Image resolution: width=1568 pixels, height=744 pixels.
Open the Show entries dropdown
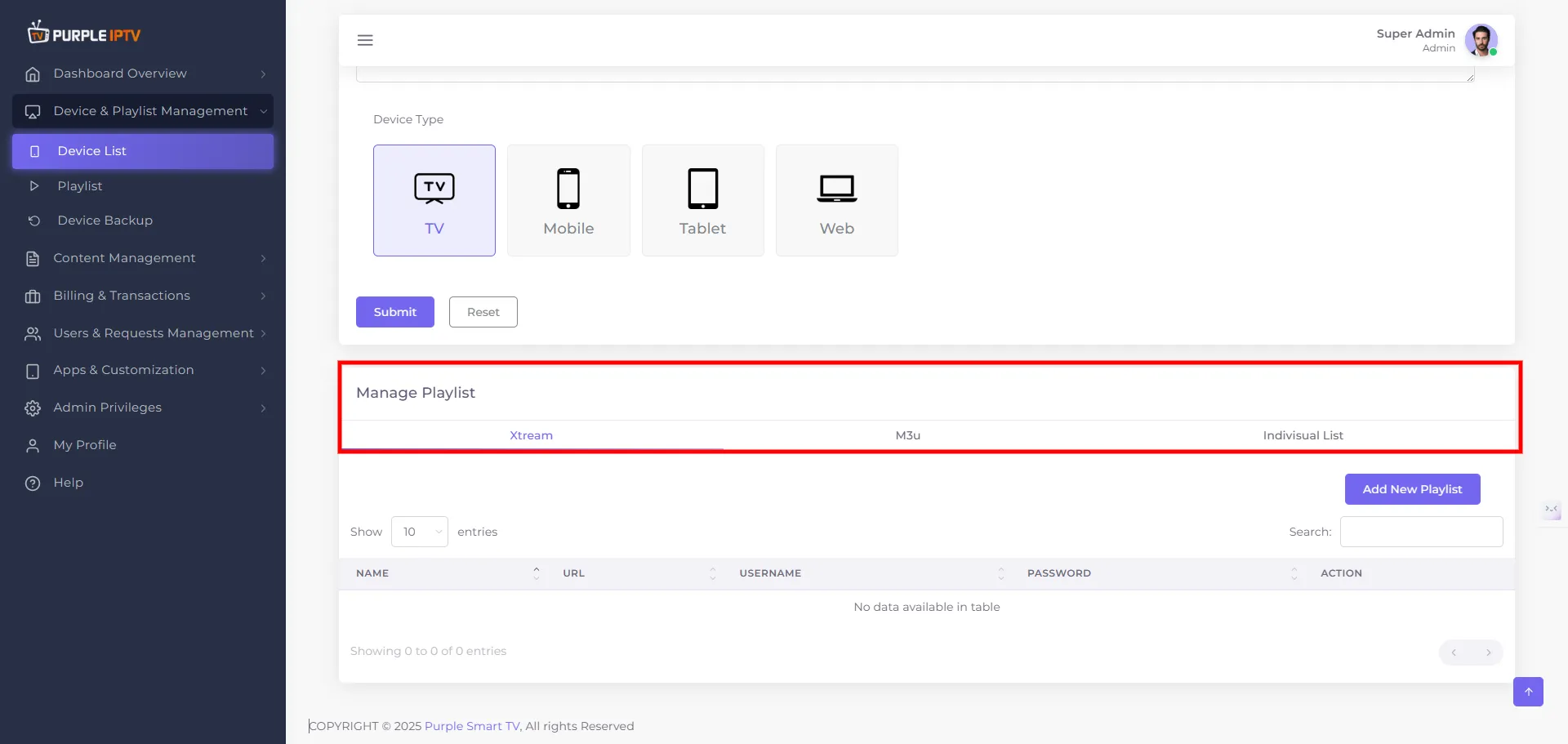(x=420, y=532)
